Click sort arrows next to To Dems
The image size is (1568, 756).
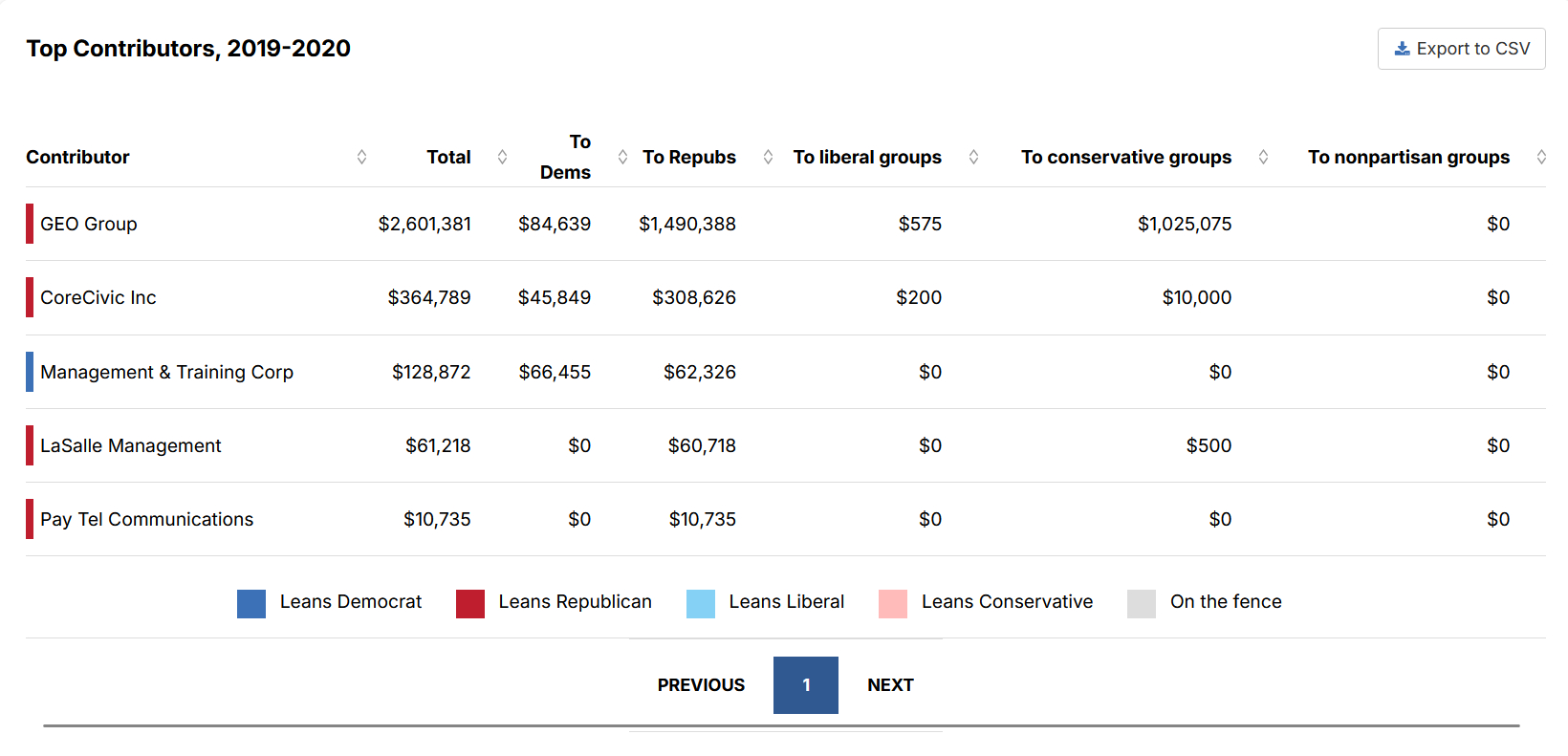(622, 157)
